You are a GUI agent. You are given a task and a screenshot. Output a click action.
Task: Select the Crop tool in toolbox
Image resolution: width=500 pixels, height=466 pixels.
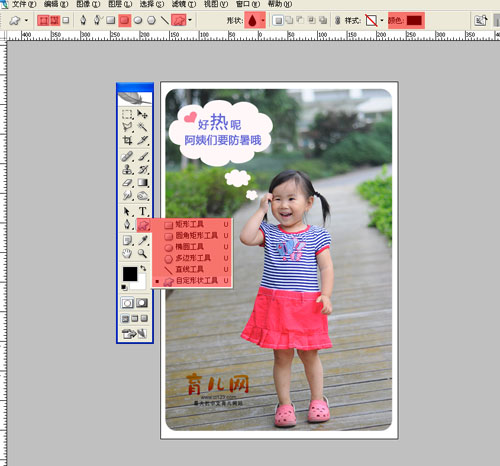pyautogui.click(x=127, y=140)
